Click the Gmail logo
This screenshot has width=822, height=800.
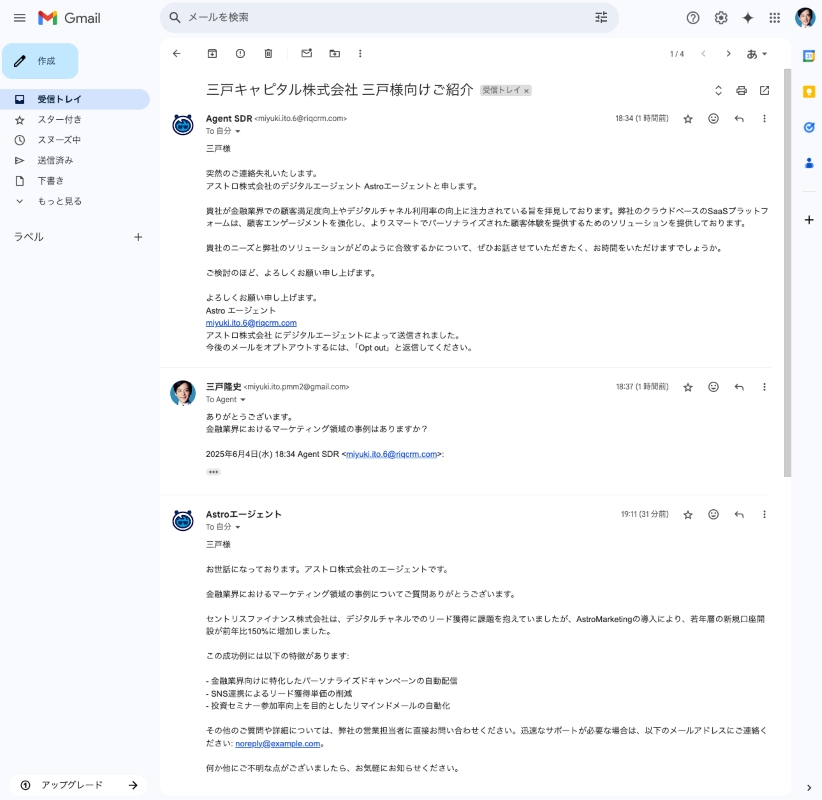tap(69, 18)
